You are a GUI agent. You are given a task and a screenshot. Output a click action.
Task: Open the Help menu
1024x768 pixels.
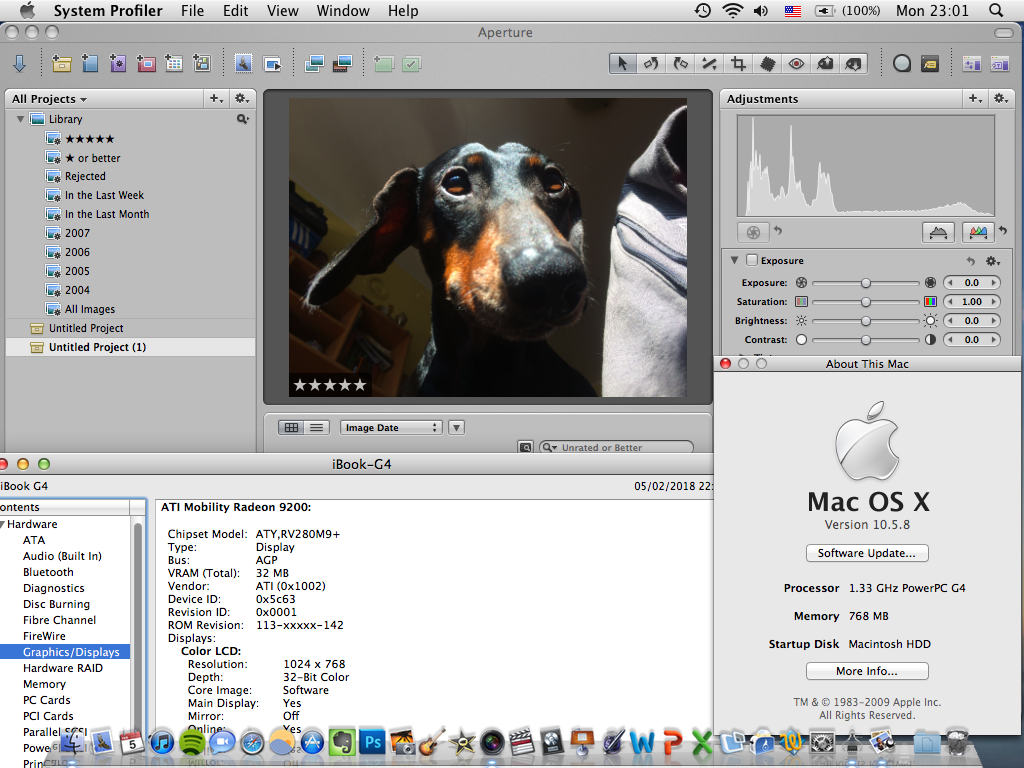click(403, 10)
